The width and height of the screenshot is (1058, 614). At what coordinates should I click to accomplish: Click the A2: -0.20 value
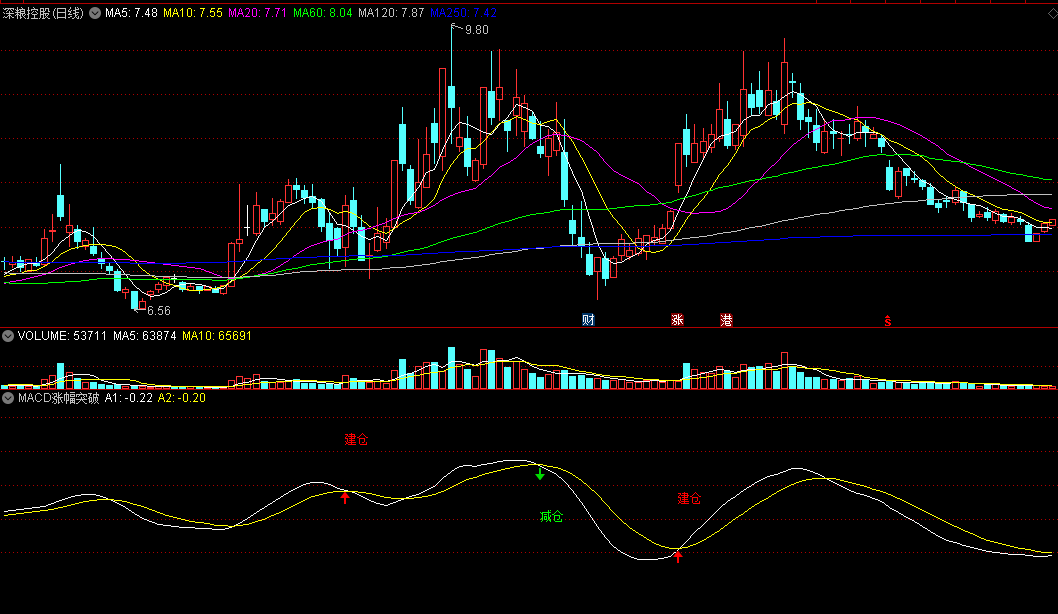pos(182,398)
